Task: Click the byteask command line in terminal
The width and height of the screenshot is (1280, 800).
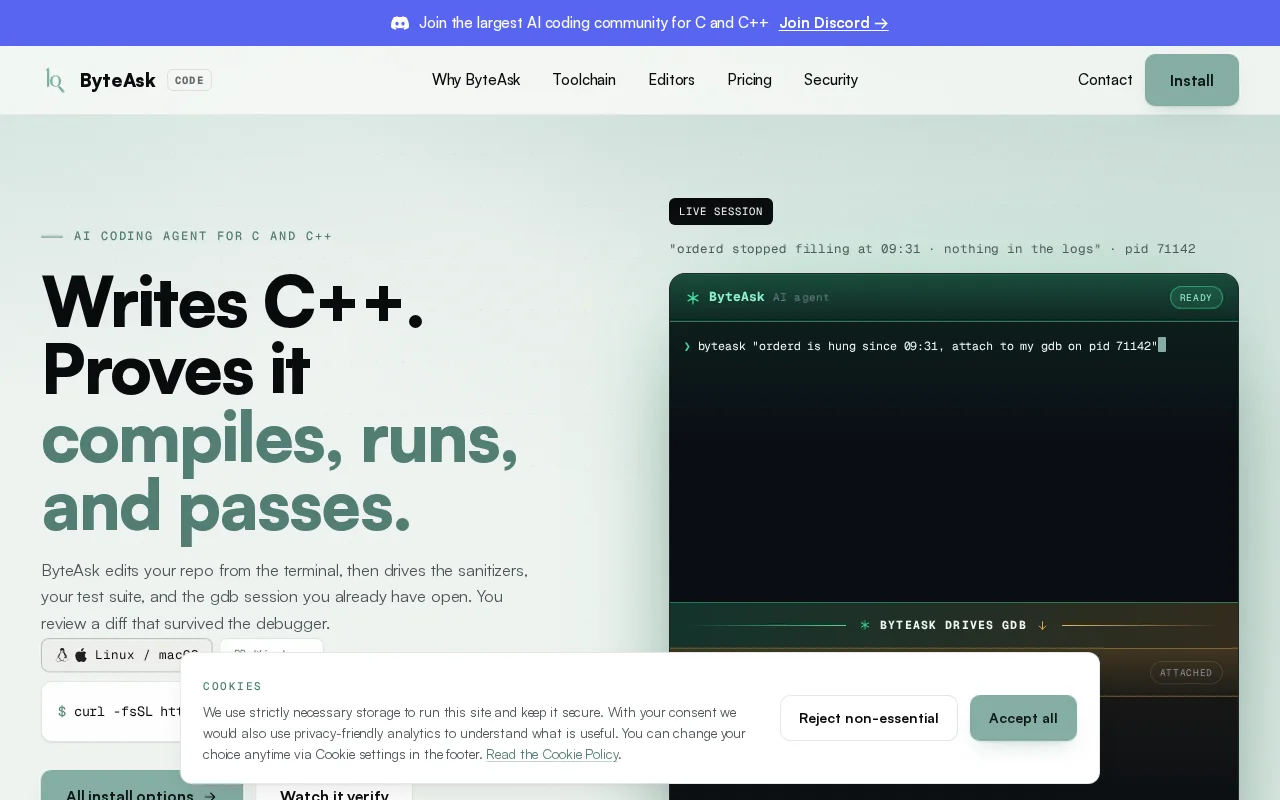Action: [x=927, y=346]
